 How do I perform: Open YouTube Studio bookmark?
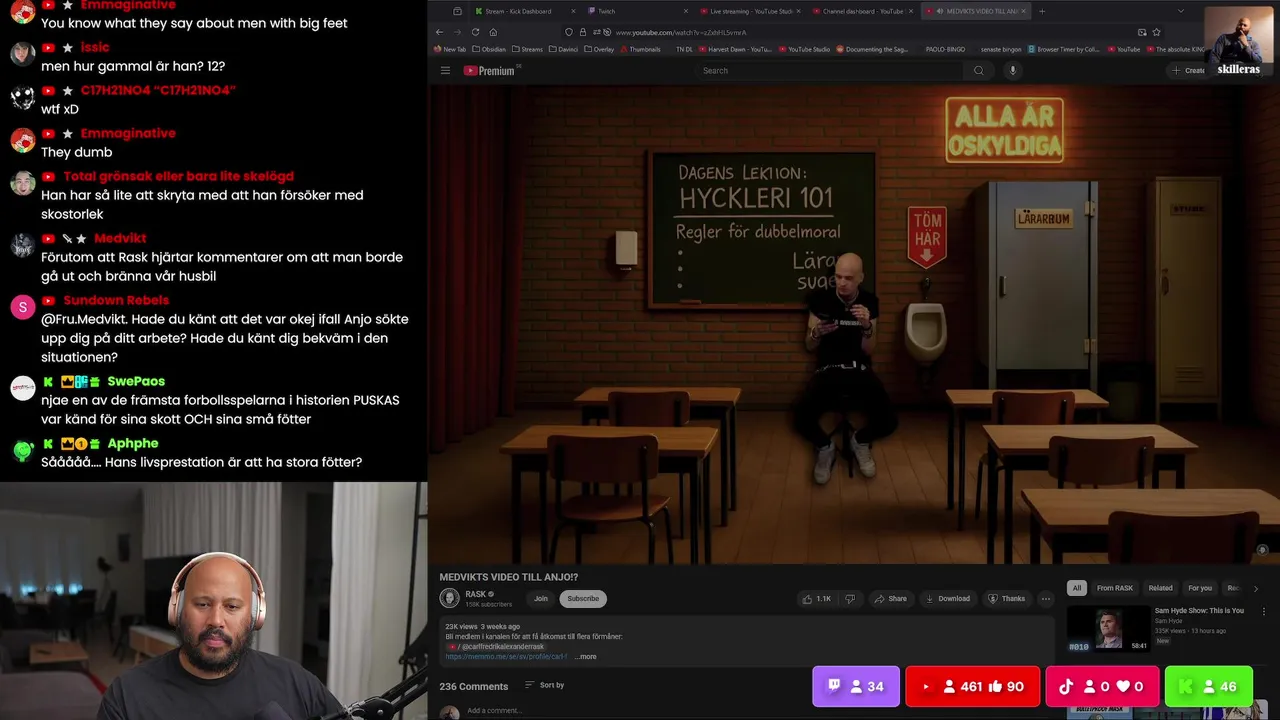[x=804, y=49]
